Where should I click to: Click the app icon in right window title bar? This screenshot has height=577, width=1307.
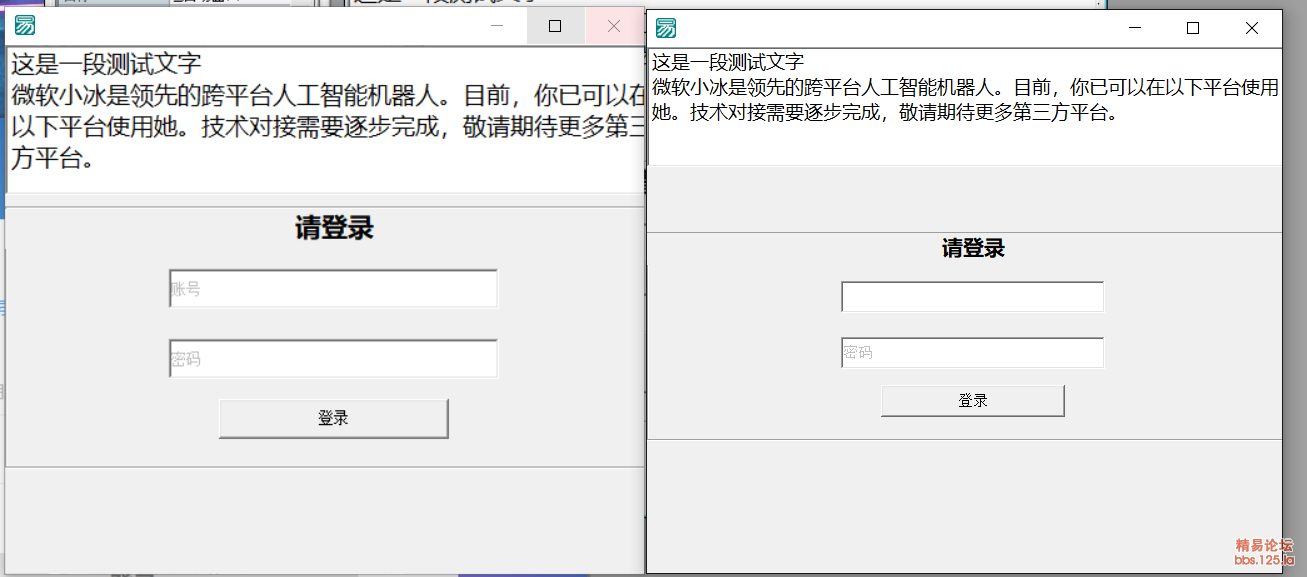point(666,28)
